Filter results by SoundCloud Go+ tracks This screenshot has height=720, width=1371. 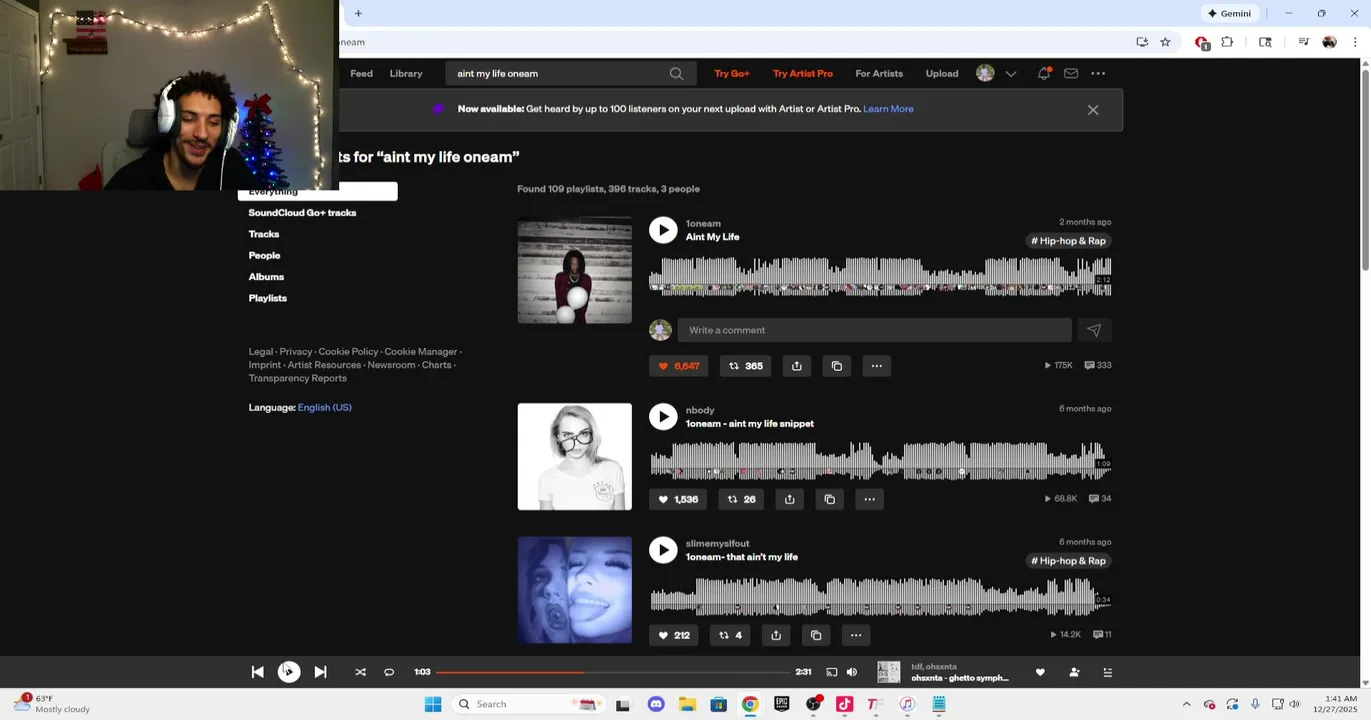pyautogui.click(x=302, y=213)
